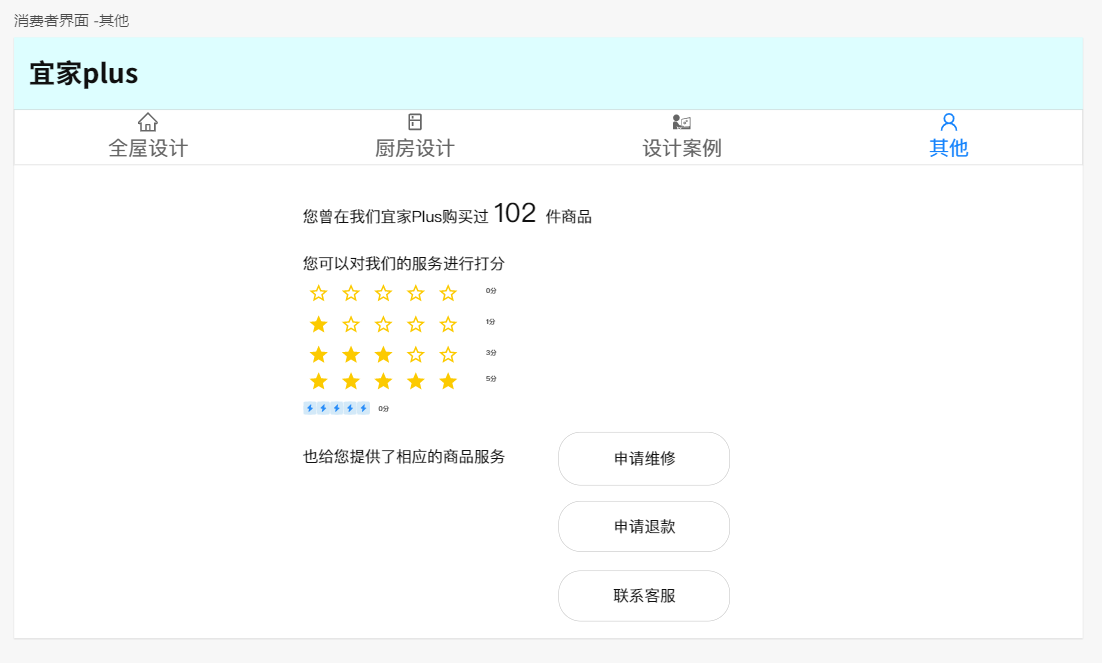The height and width of the screenshot is (663, 1102).
Task: Click 0分 label beside lightning icons
Action: [383, 408]
